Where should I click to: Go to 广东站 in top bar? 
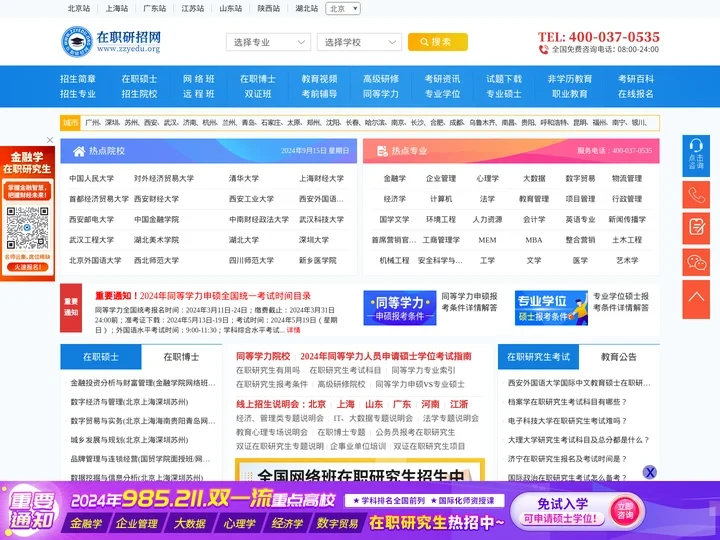click(x=155, y=9)
